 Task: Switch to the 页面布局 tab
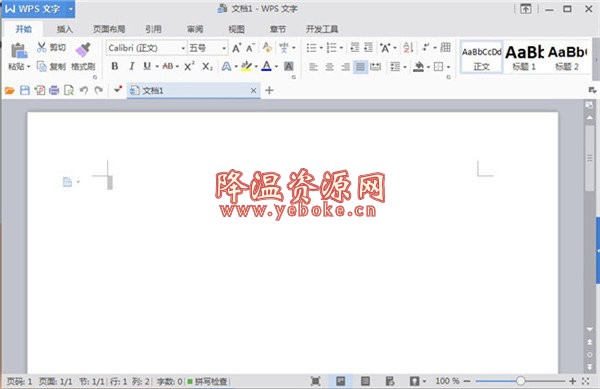(x=109, y=29)
